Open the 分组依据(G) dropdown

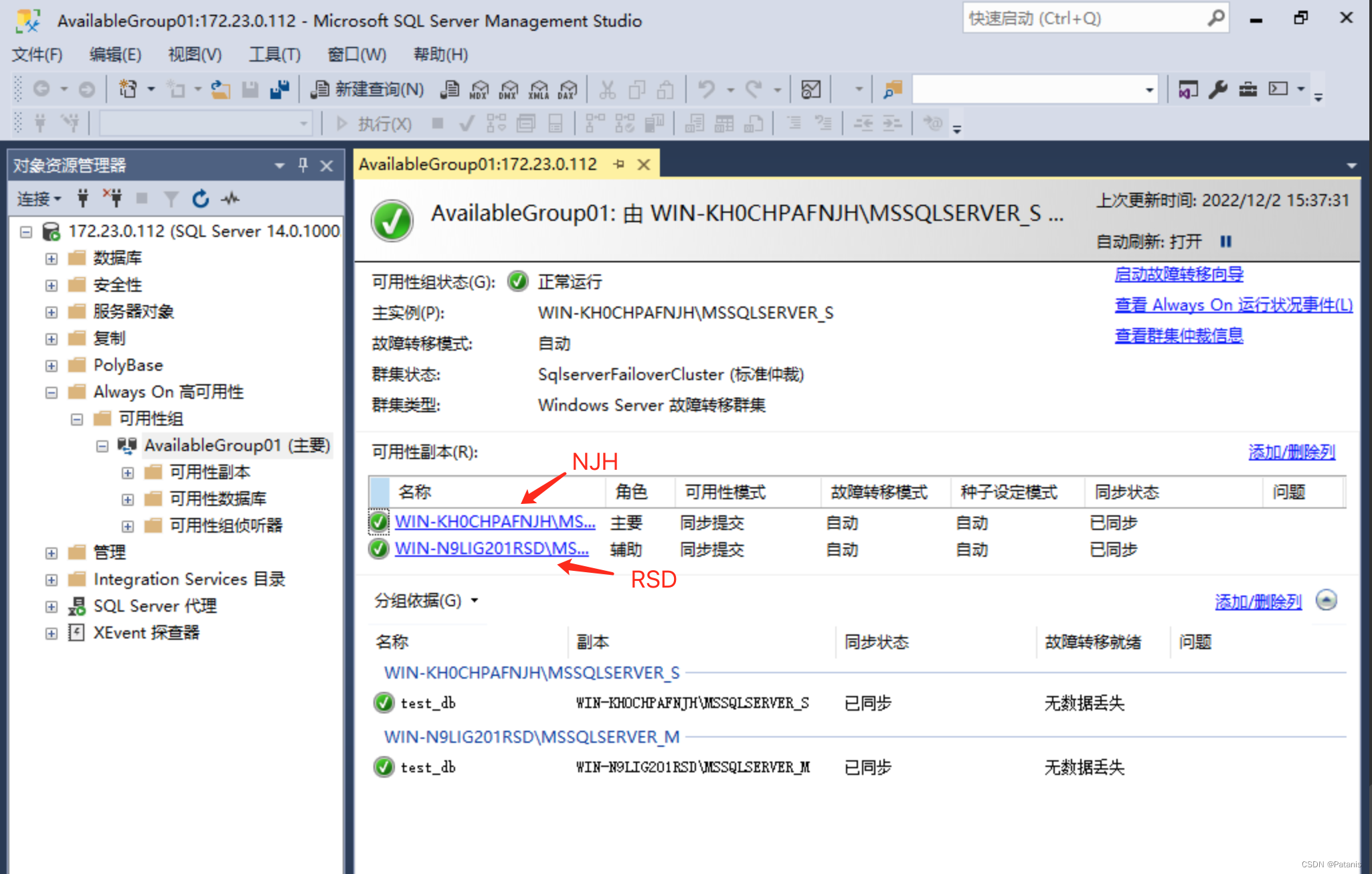pyautogui.click(x=426, y=600)
